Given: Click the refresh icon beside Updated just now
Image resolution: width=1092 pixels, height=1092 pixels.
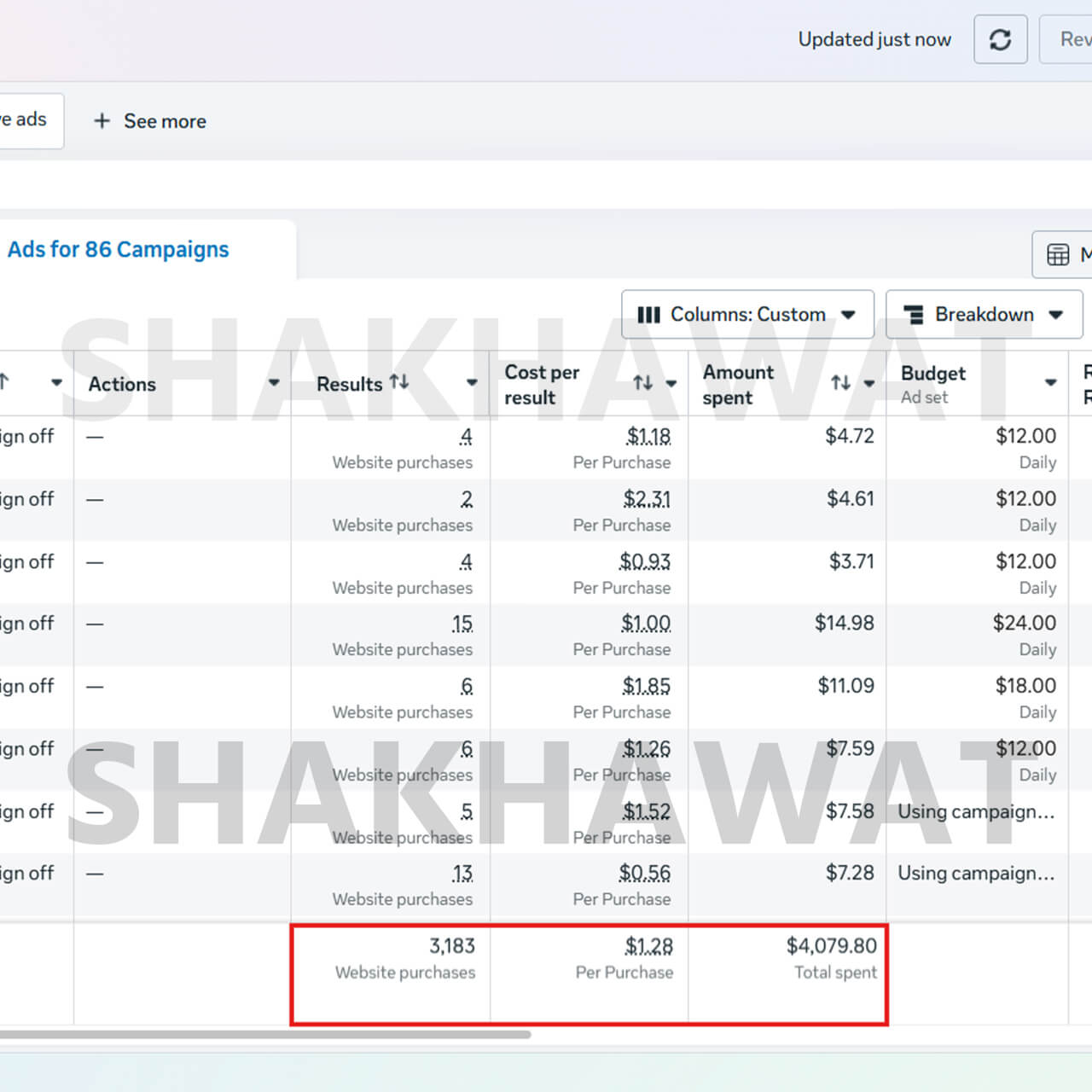Looking at the screenshot, I should (x=1000, y=39).
